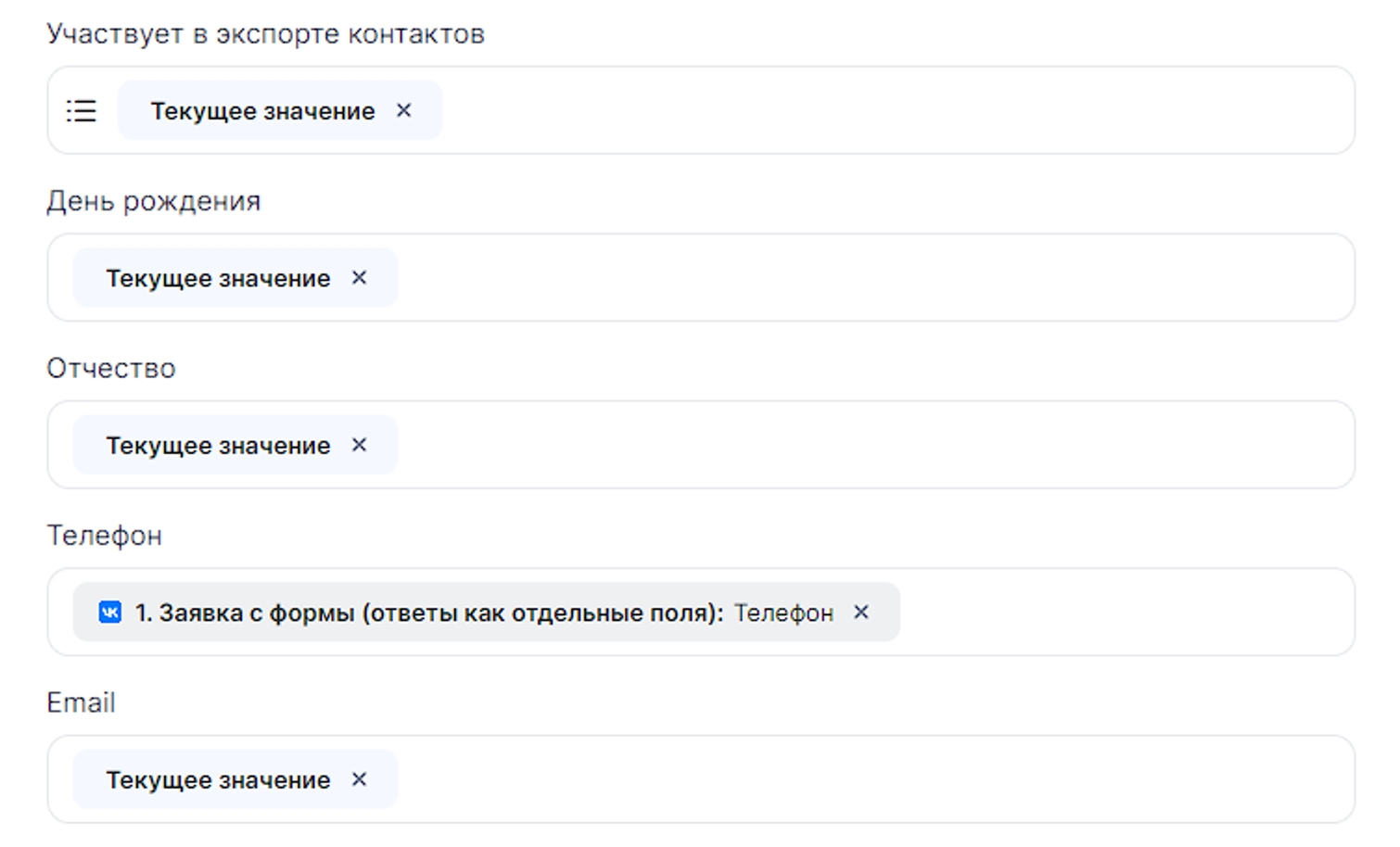Screen dimensions: 1400x847
Task: Click the VK icon in the Телефон chip
Action: (110, 613)
